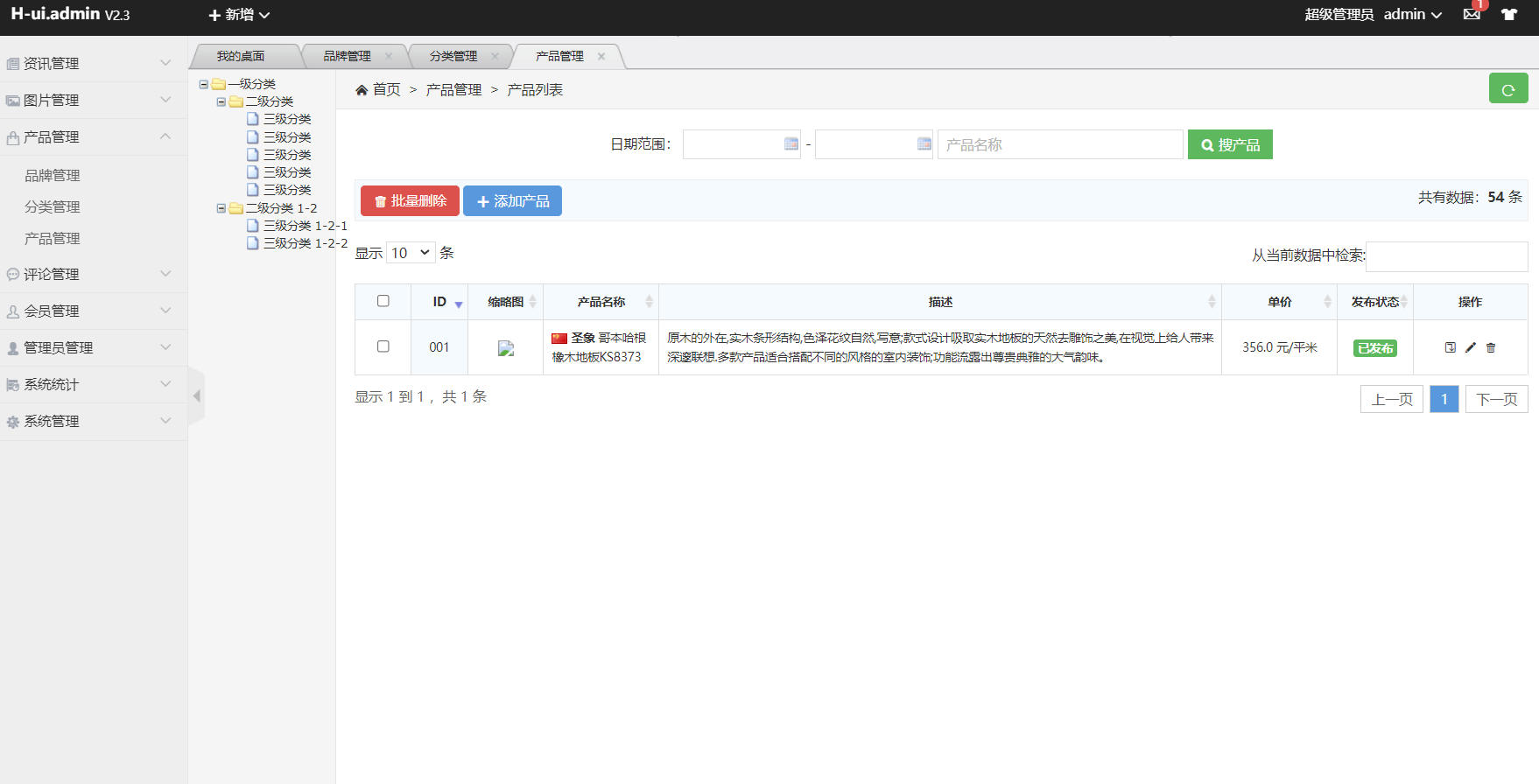Click the product name 圣象 哥本哈根橡木地板KS8373
Image resolution: width=1539 pixels, height=784 pixels.
point(599,347)
